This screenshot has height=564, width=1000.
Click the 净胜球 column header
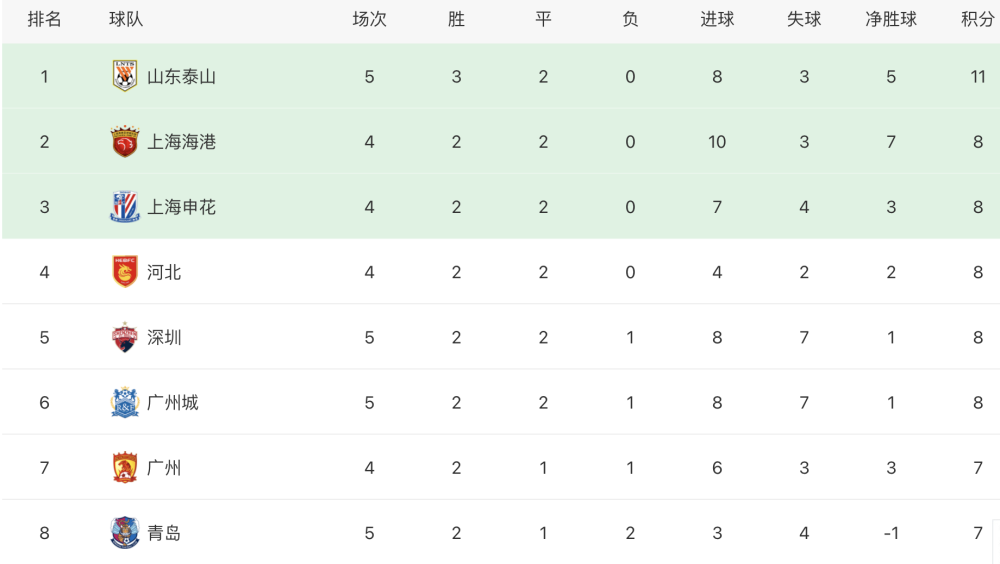pos(891,19)
